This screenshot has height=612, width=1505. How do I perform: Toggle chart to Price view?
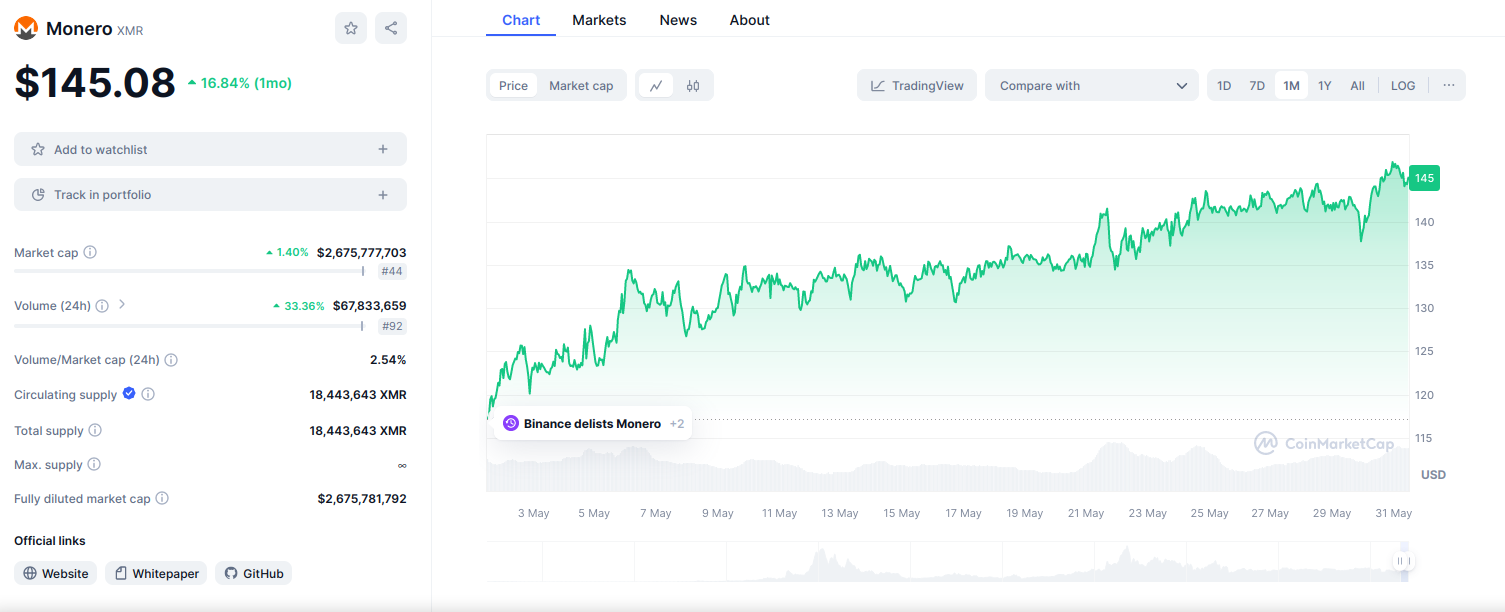pos(513,86)
